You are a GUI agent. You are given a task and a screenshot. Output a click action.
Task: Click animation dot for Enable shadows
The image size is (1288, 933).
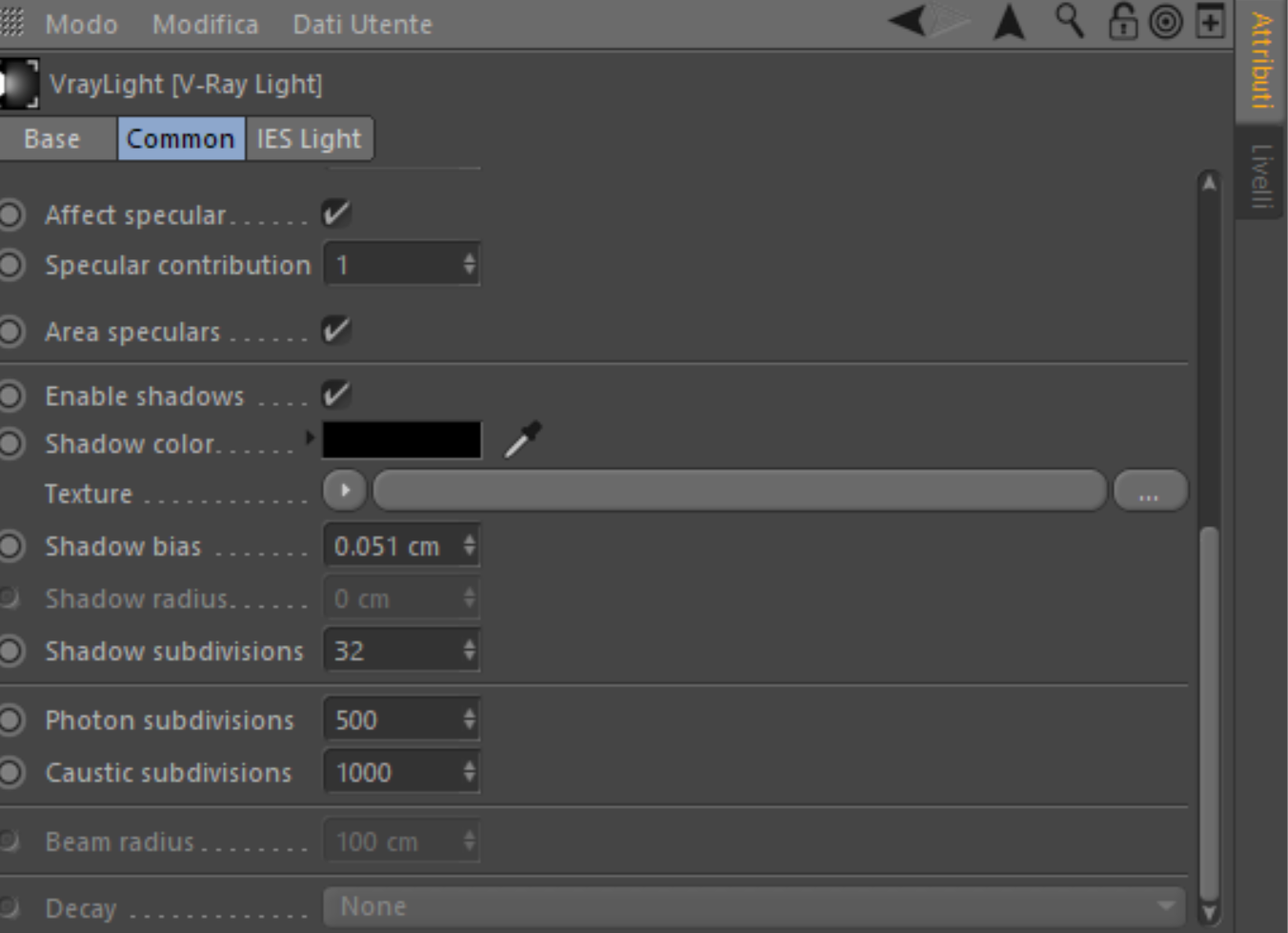tap(11, 396)
